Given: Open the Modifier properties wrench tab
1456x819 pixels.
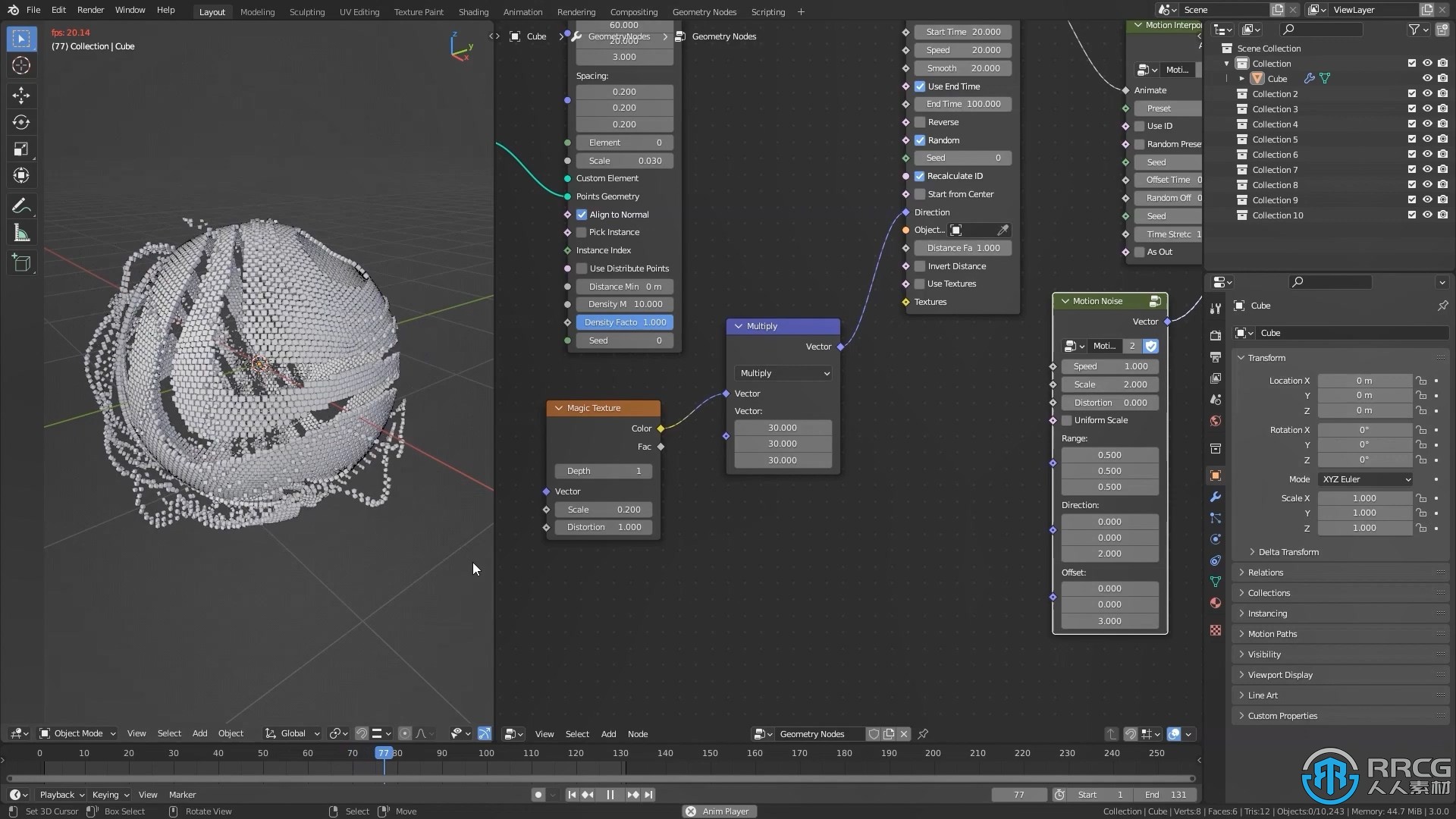Looking at the screenshot, I should (1216, 497).
